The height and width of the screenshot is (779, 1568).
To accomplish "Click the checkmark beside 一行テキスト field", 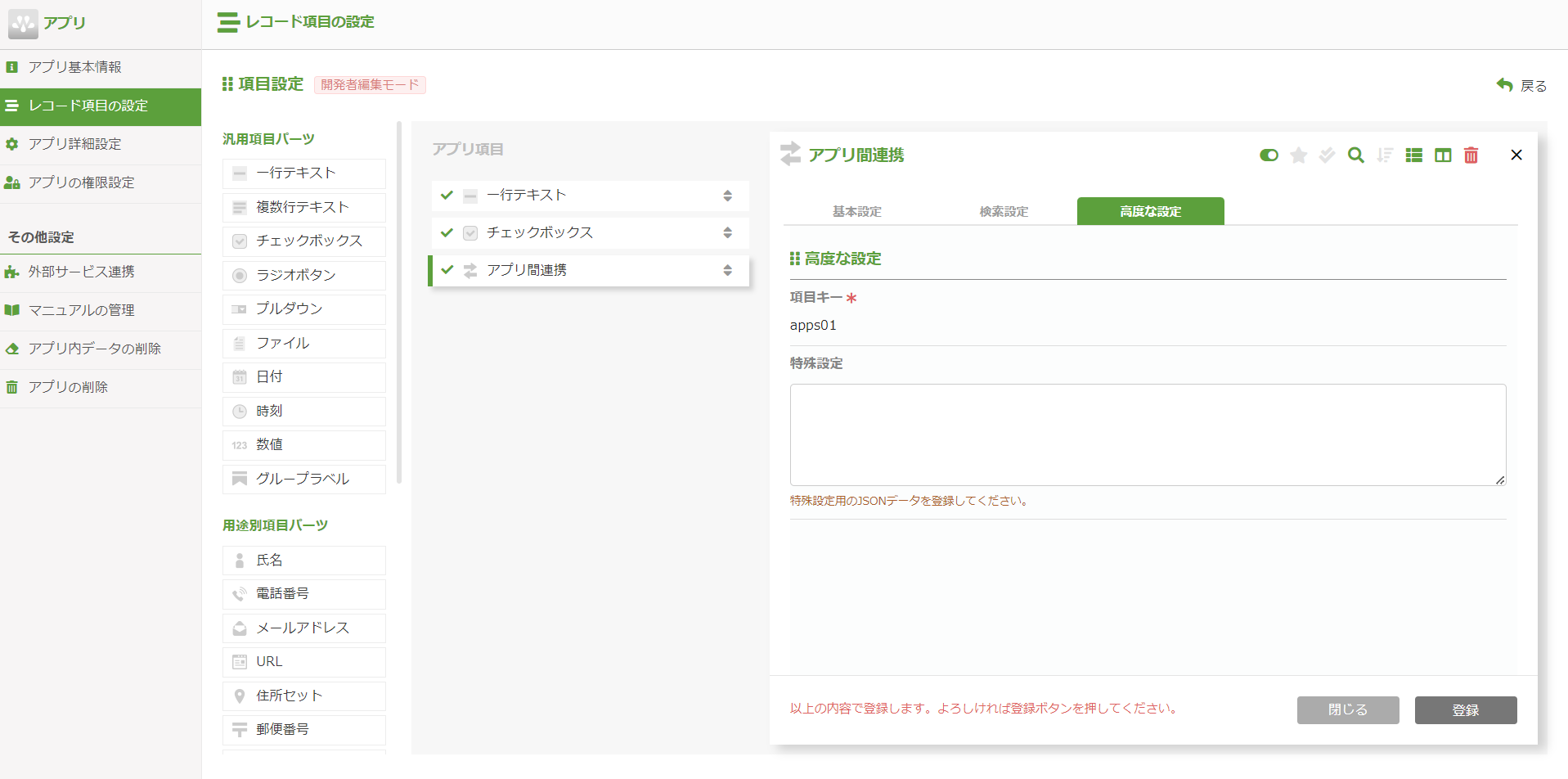I will [447, 195].
